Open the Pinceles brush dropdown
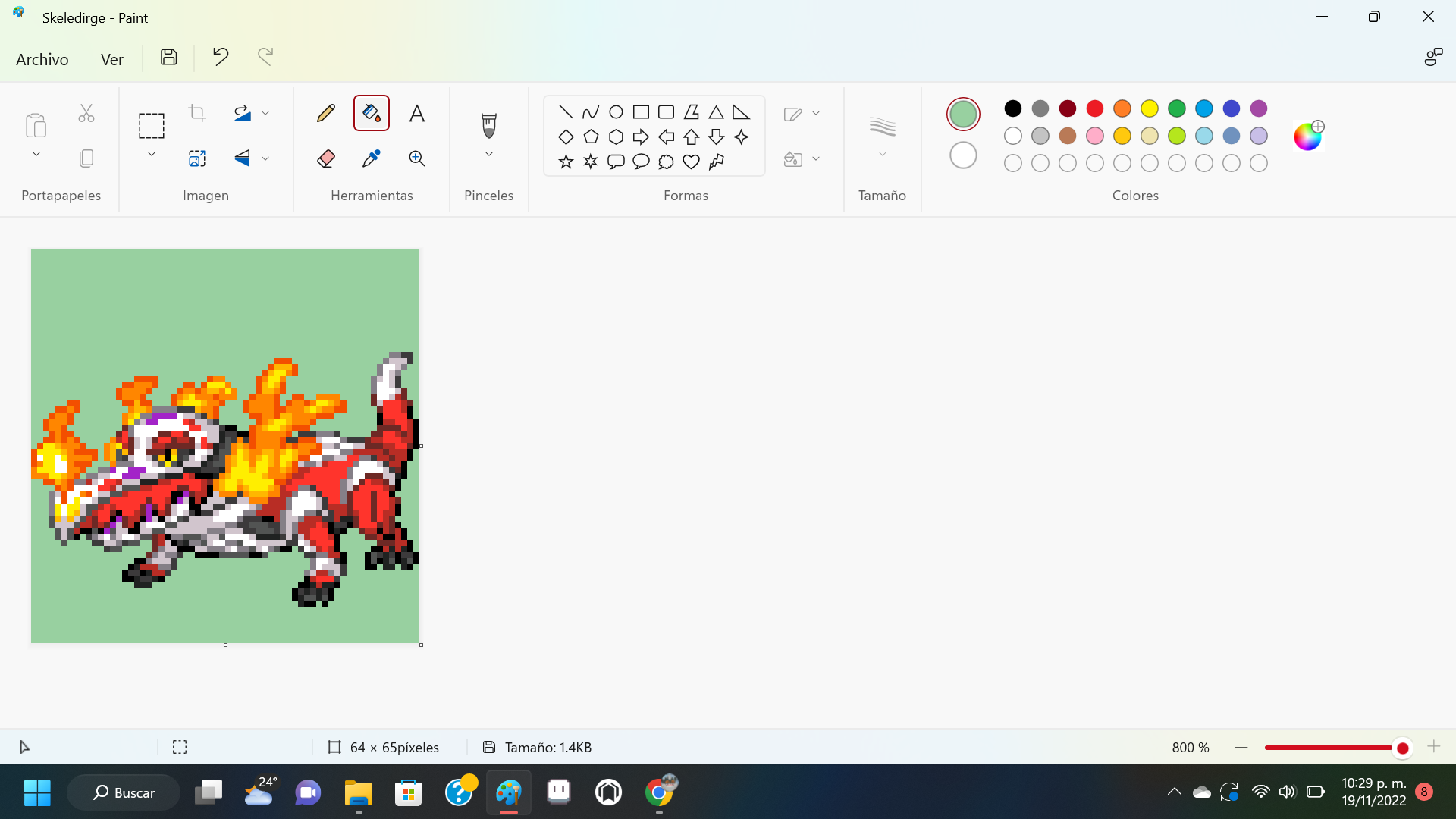Screen dimensions: 1456x819 click(489, 154)
